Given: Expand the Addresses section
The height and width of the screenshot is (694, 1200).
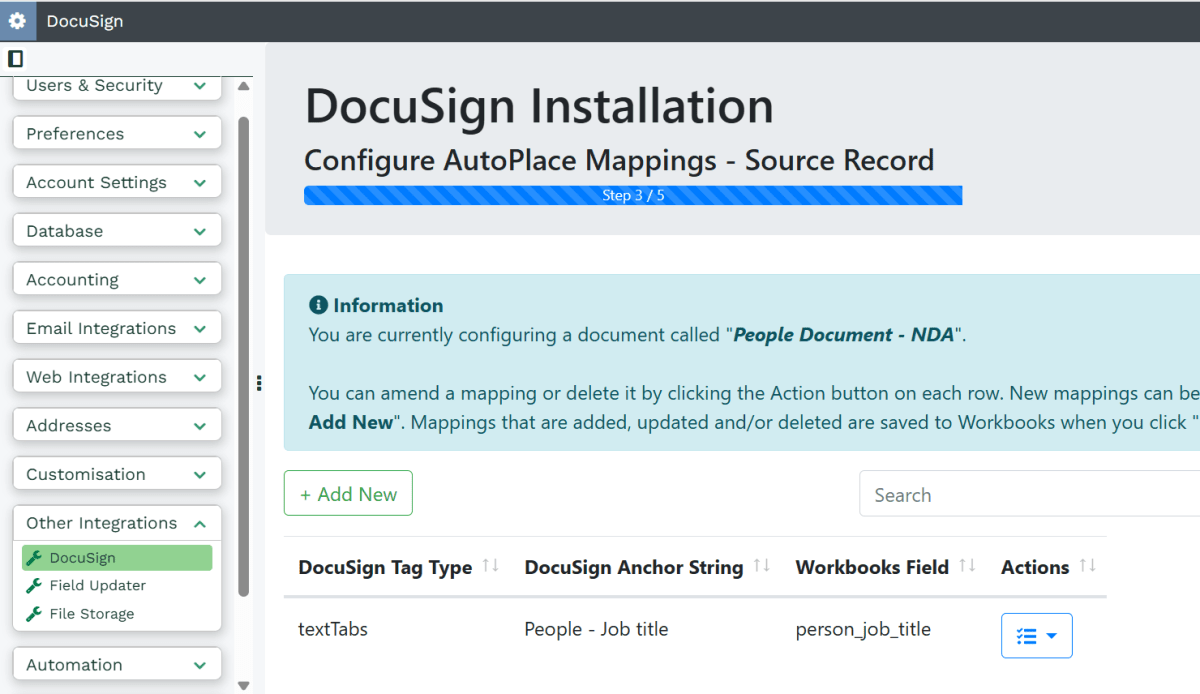Looking at the screenshot, I should tap(117, 426).
